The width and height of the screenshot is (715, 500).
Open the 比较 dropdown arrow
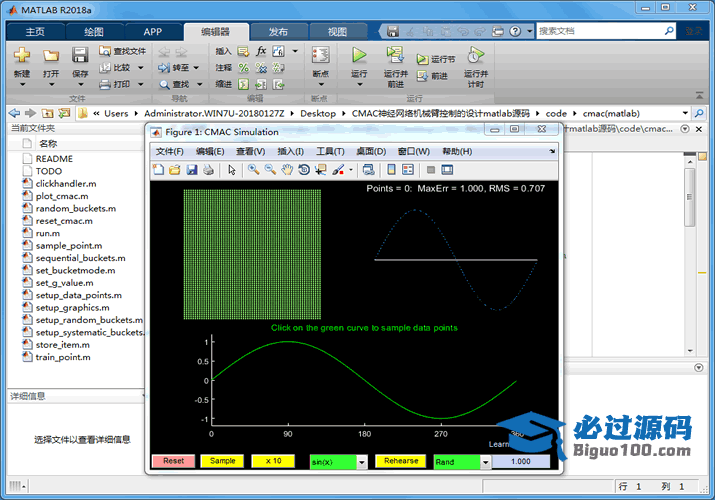pos(140,68)
